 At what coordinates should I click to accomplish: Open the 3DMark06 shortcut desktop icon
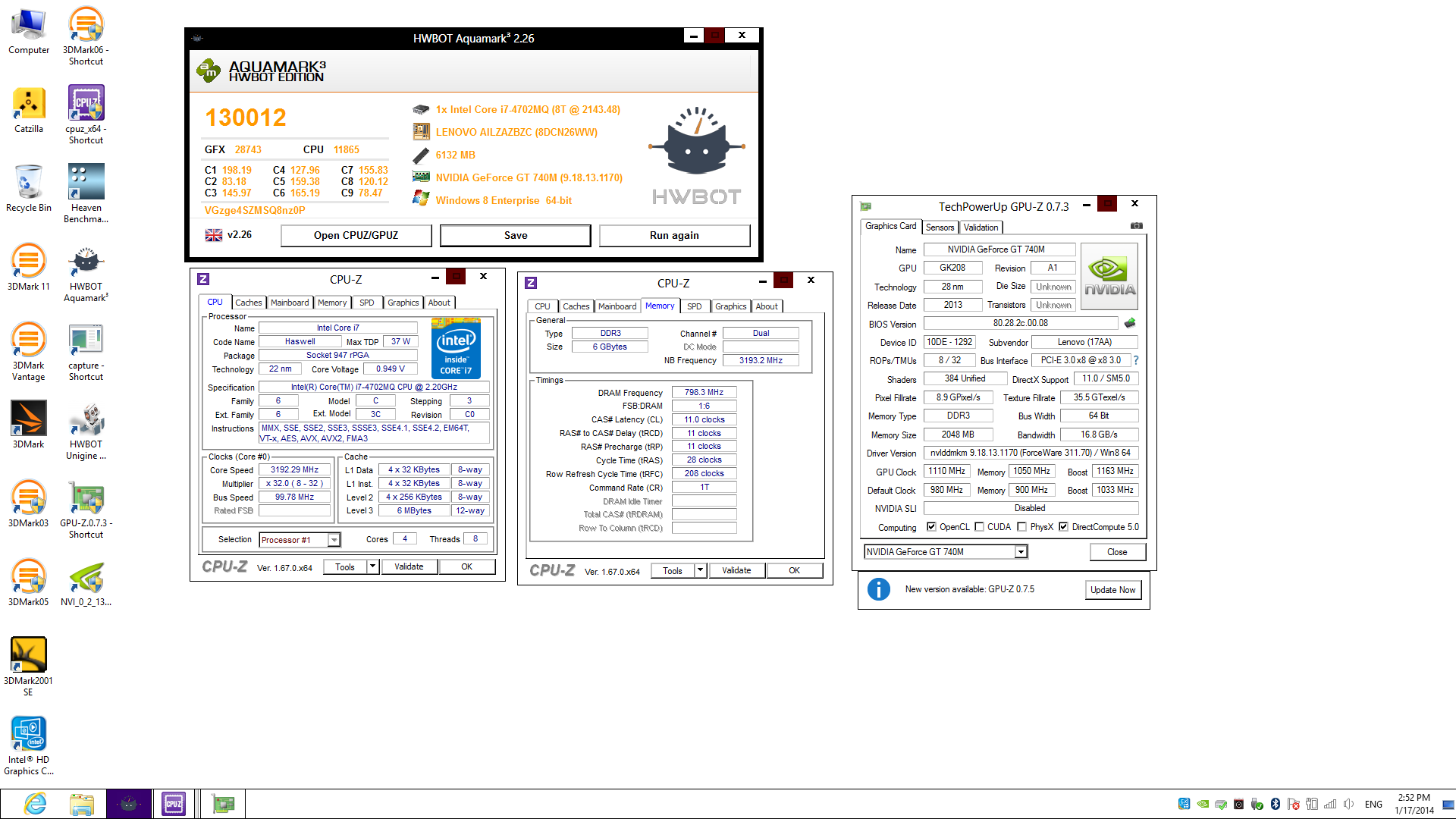[86, 35]
